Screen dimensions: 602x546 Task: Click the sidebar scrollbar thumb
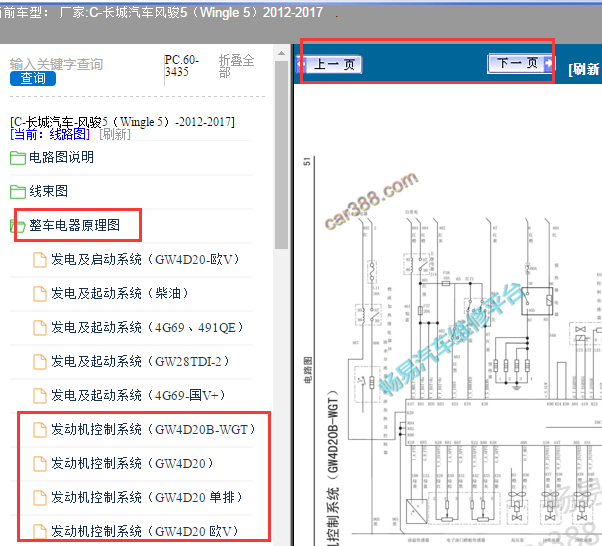pos(281,155)
